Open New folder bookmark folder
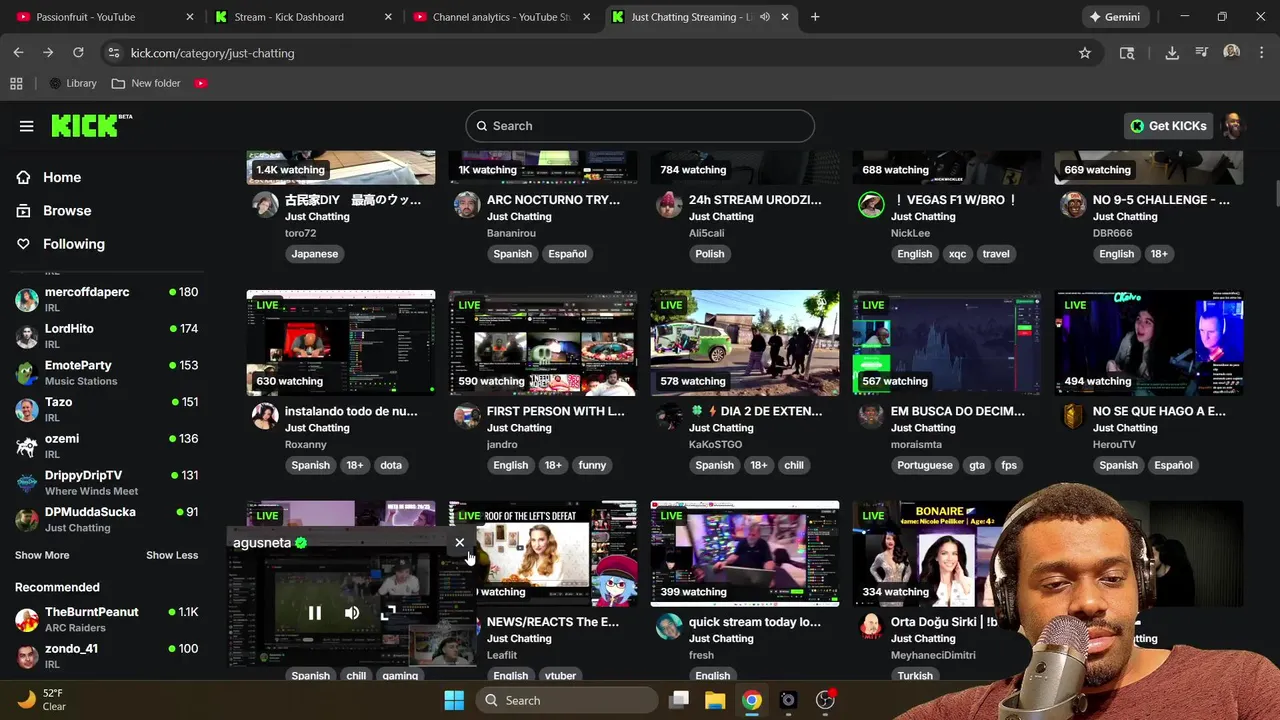The width and height of the screenshot is (1280, 720). 146,84
